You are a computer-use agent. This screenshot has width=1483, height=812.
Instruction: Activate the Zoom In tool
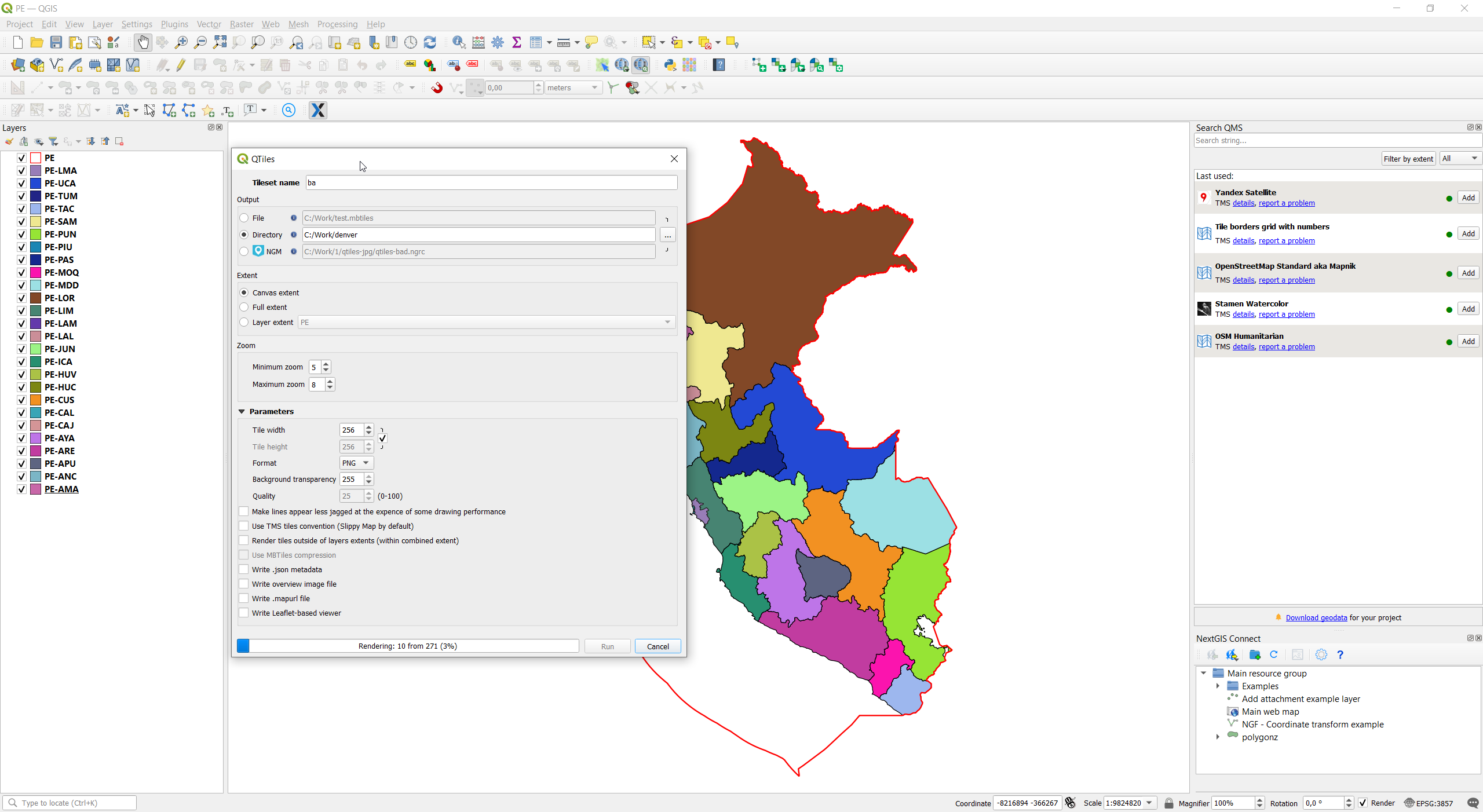tap(181, 42)
